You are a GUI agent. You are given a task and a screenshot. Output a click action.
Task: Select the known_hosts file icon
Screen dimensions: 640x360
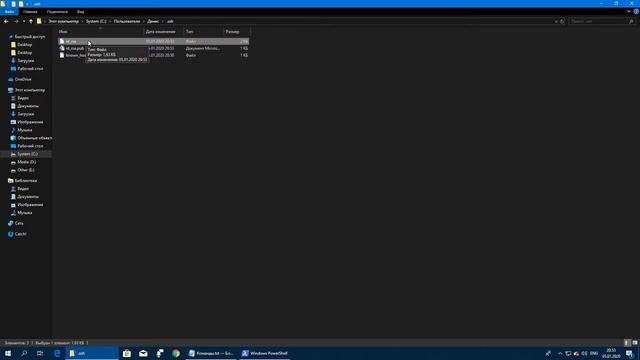pos(62,55)
